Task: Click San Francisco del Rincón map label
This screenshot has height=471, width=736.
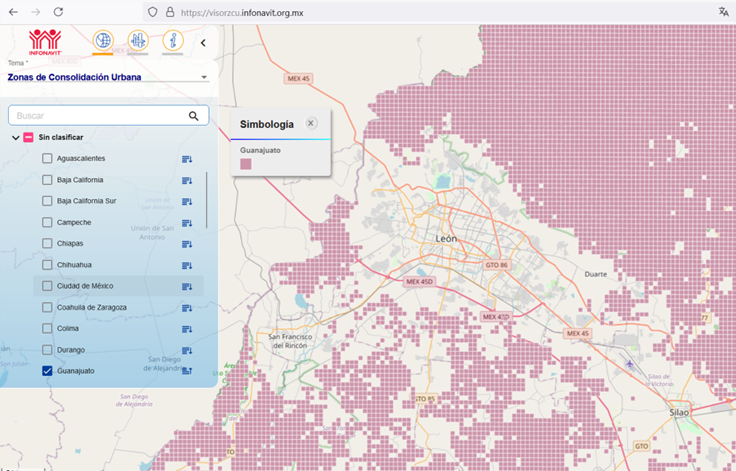Action: [290, 341]
